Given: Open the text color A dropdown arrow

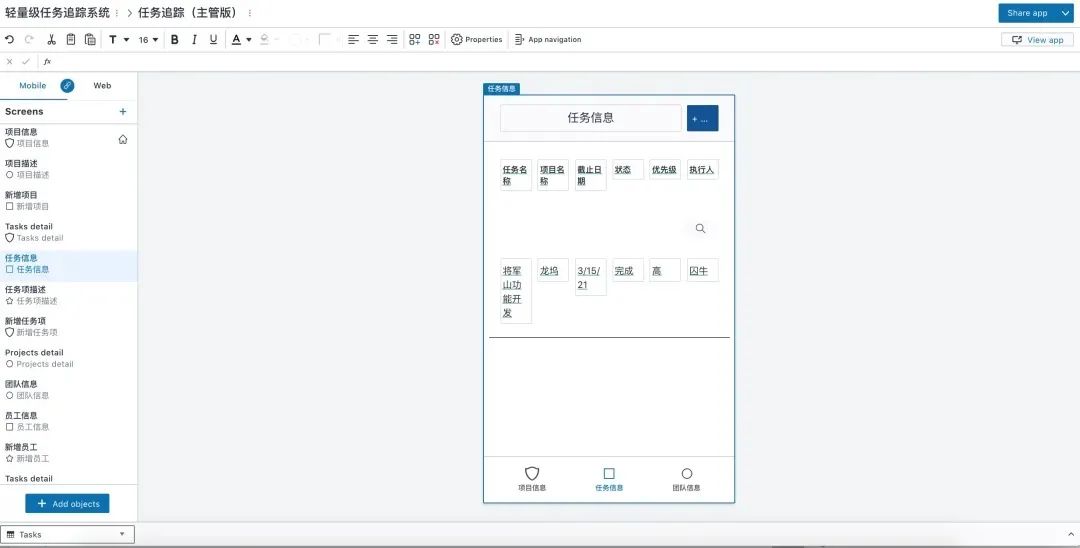Looking at the screenshot, I should point(249,40).
